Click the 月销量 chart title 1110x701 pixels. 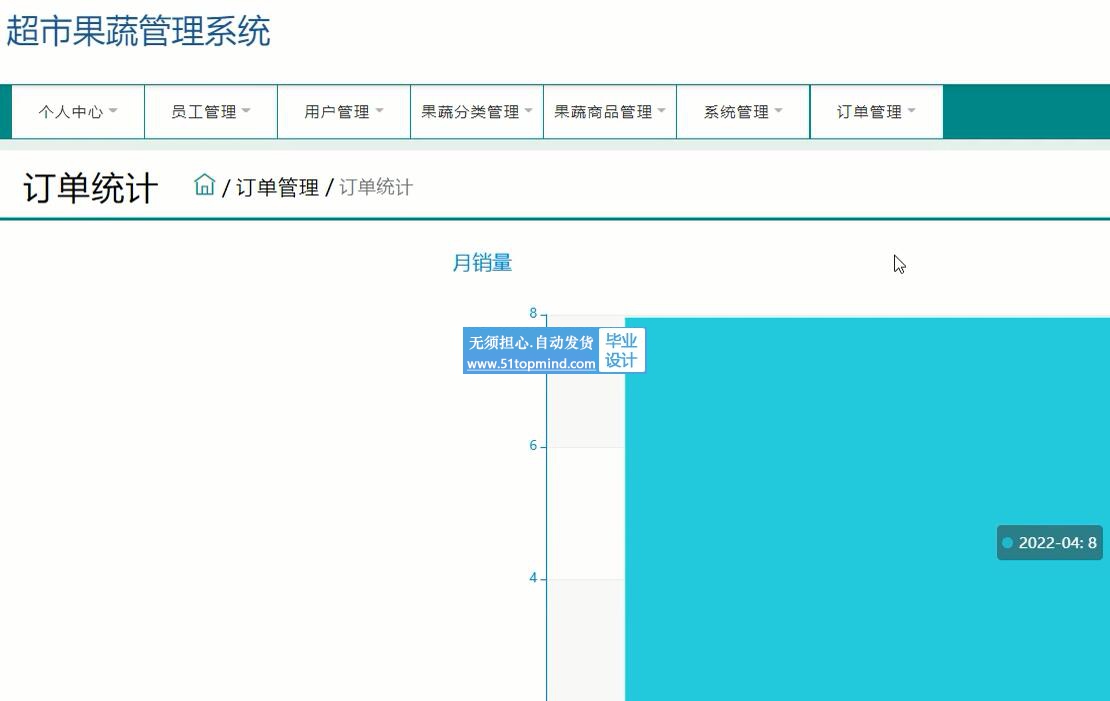click(x=482, y=263)
